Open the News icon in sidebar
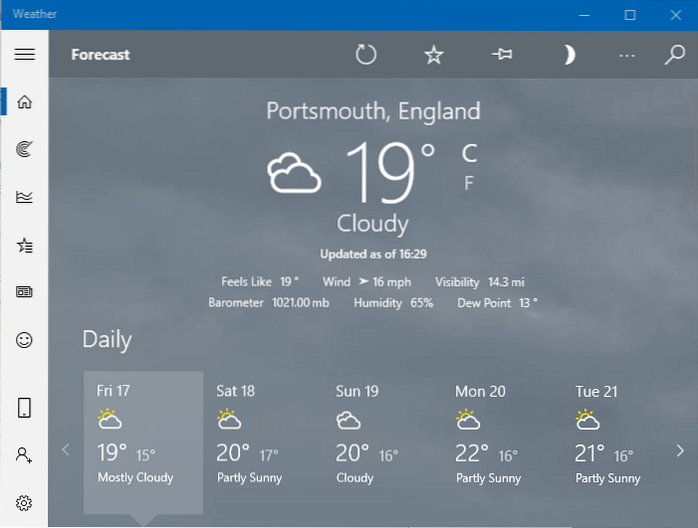This screenshot has height=528, width=698. [x=24, y=292]
